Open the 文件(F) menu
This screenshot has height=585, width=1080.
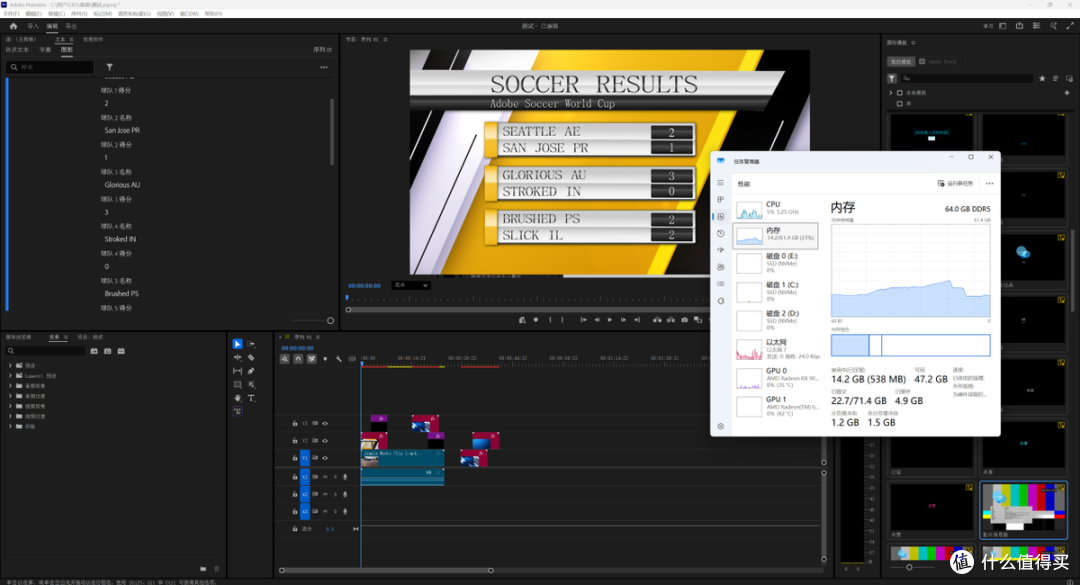(12, 14)
